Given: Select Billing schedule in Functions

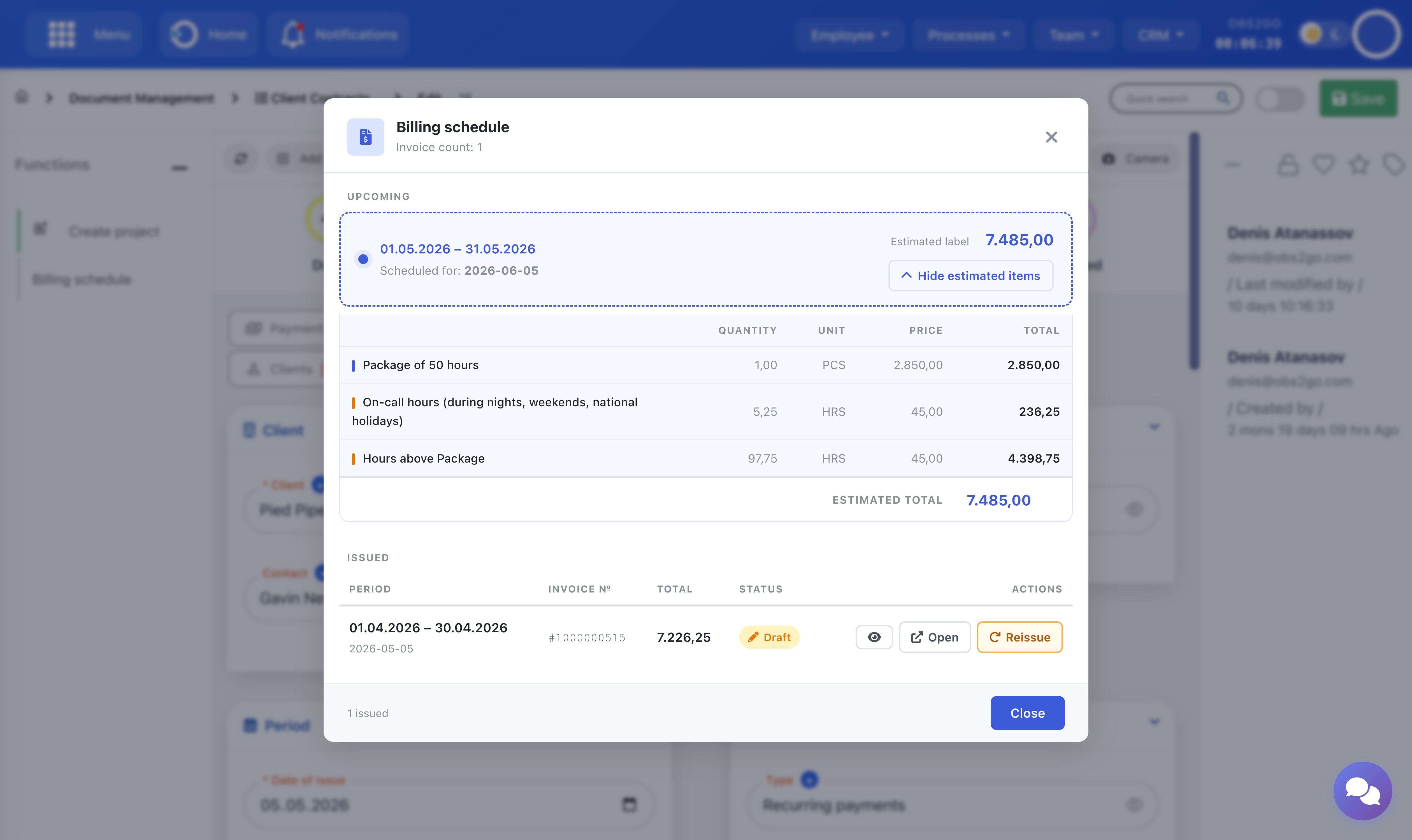Looking at the screenshot, I should (x=82, y=280).
